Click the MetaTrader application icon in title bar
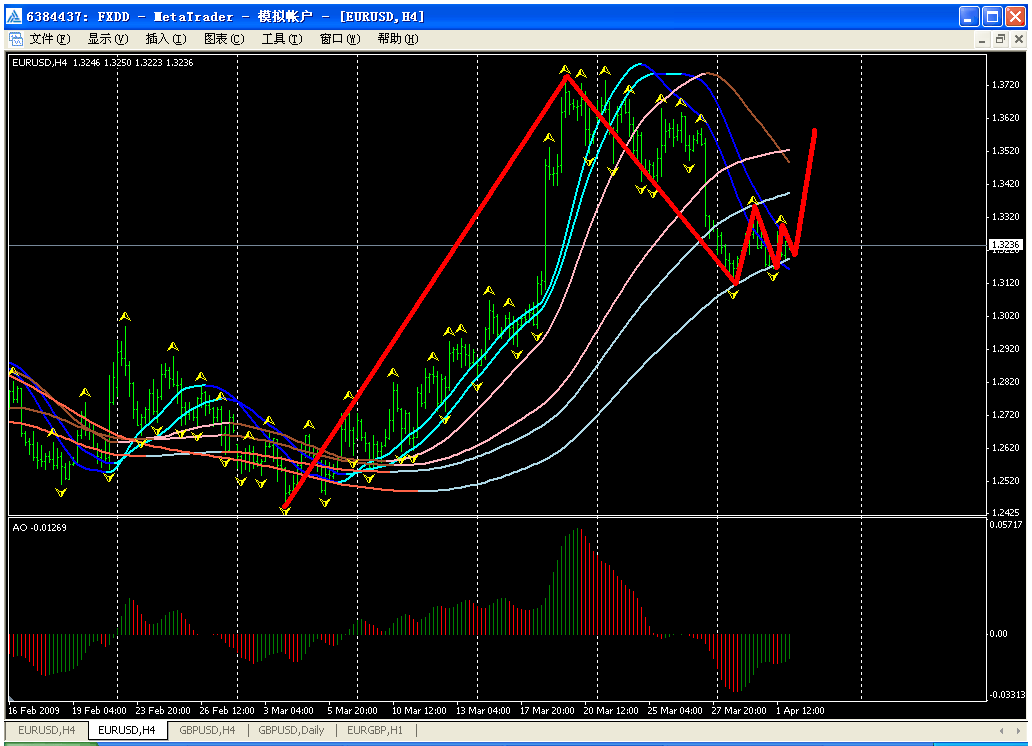Viewport: 1032px width, 746px height. (13, 16)
